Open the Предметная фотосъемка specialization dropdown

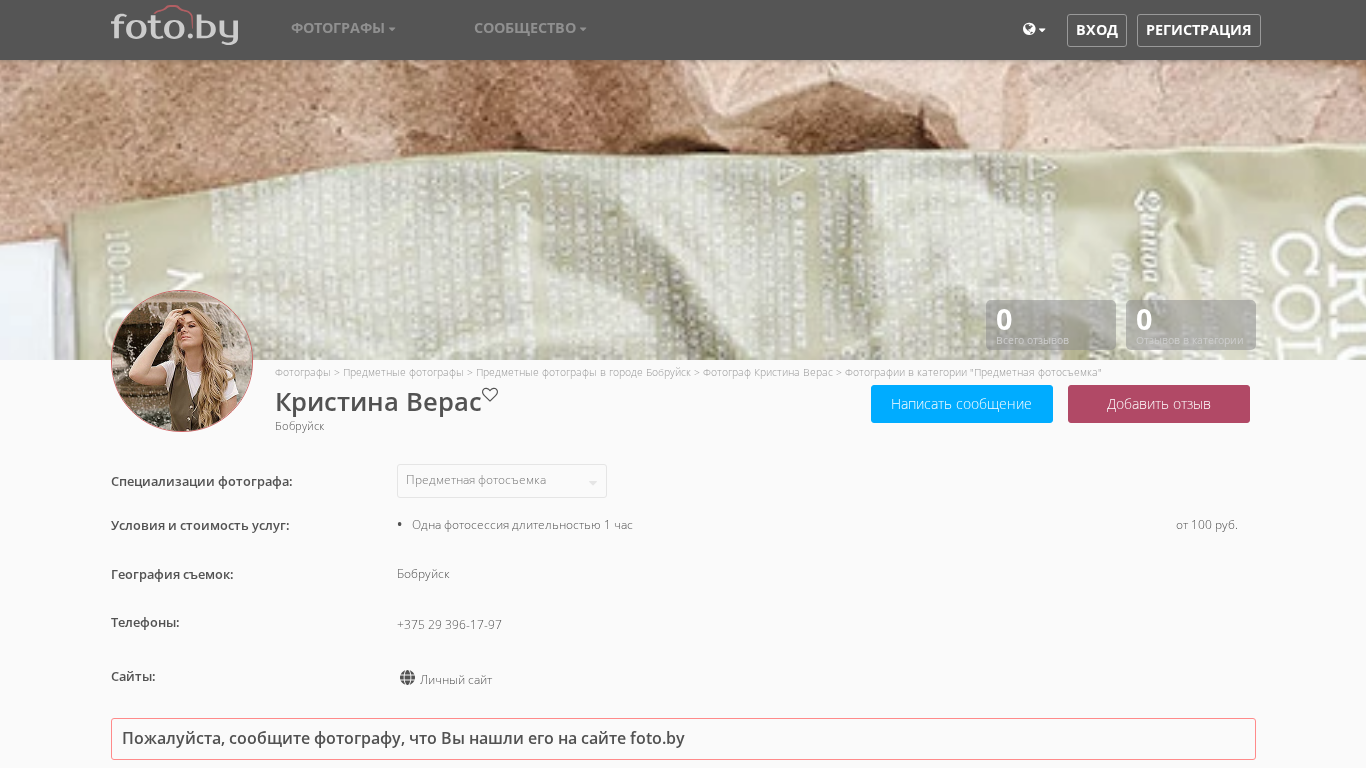(x=501, y=481)
